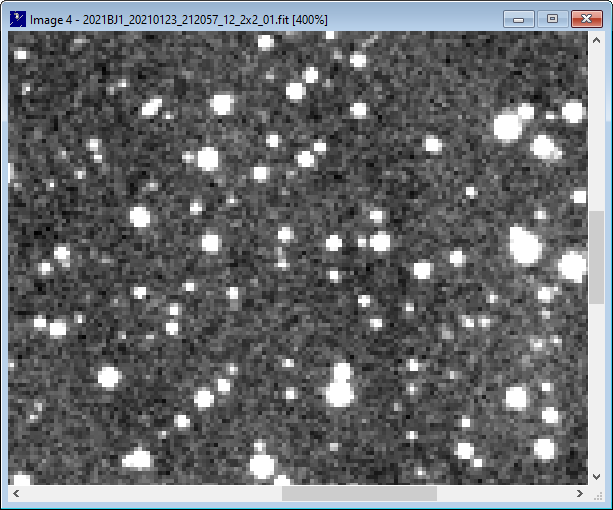Click the resize grip in bottom-right corner

click(596, 494)
